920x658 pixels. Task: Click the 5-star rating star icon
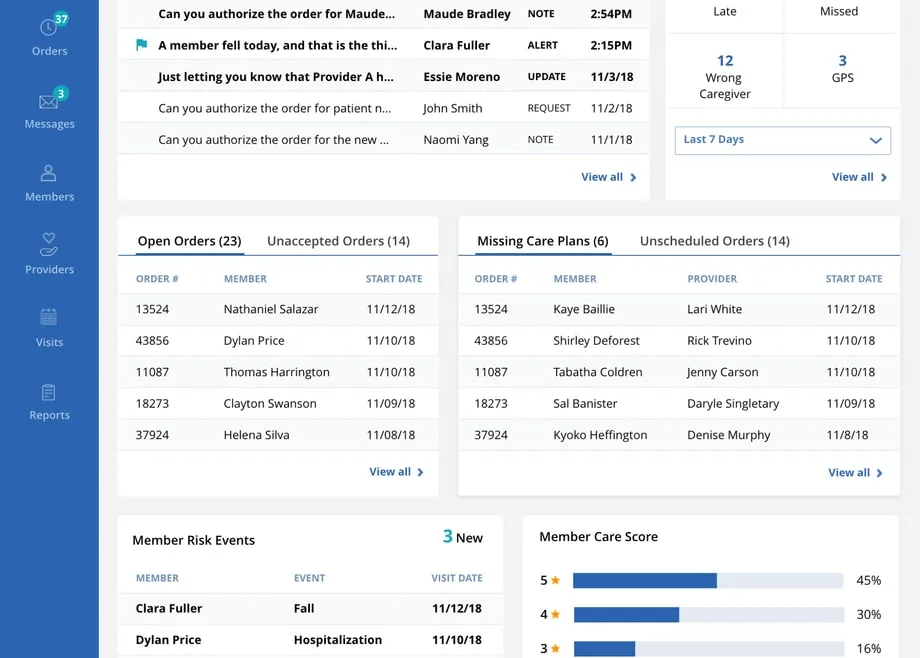click(x=555, y=580)
